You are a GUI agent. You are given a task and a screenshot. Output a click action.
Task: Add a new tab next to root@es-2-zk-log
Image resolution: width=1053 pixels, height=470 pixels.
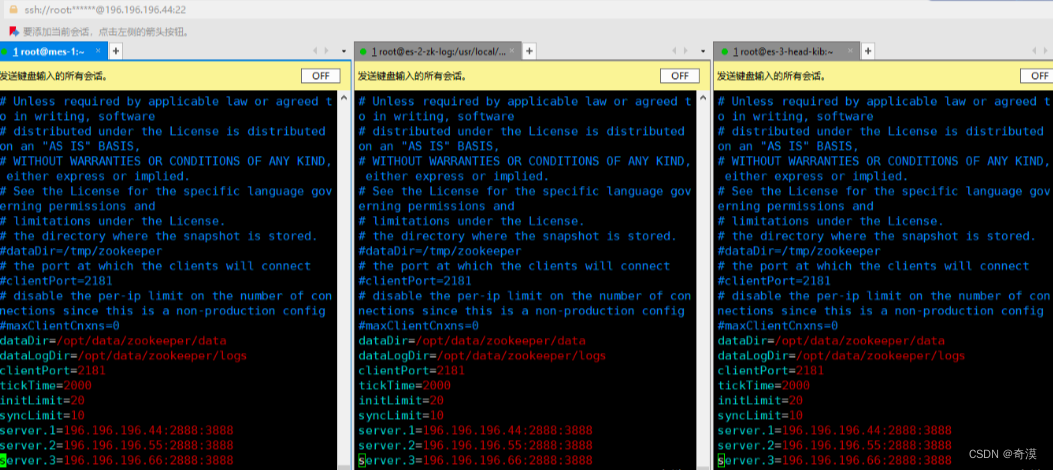529,51
